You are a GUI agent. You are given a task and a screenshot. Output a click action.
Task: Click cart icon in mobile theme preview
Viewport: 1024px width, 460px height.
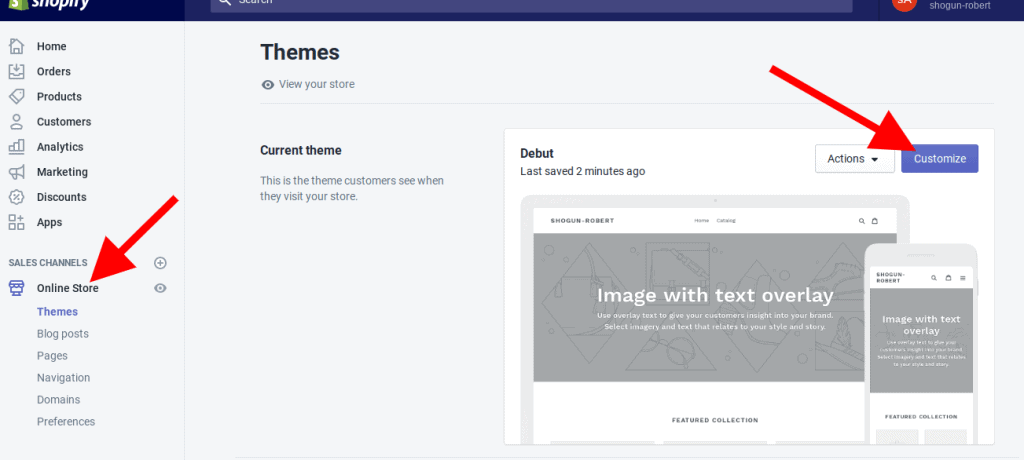(948, 278)
